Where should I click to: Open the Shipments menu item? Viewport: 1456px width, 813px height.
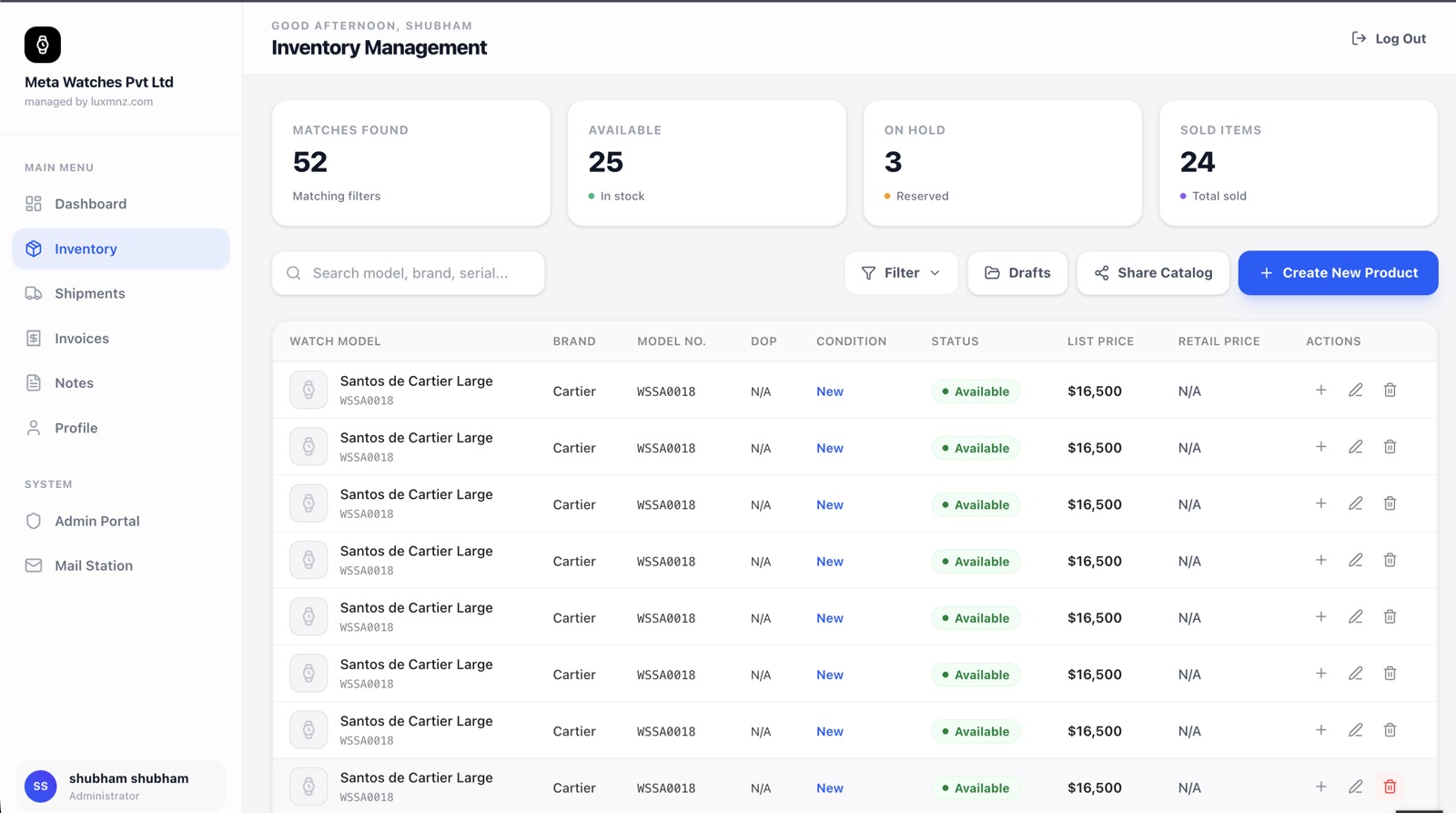point(121,293)
